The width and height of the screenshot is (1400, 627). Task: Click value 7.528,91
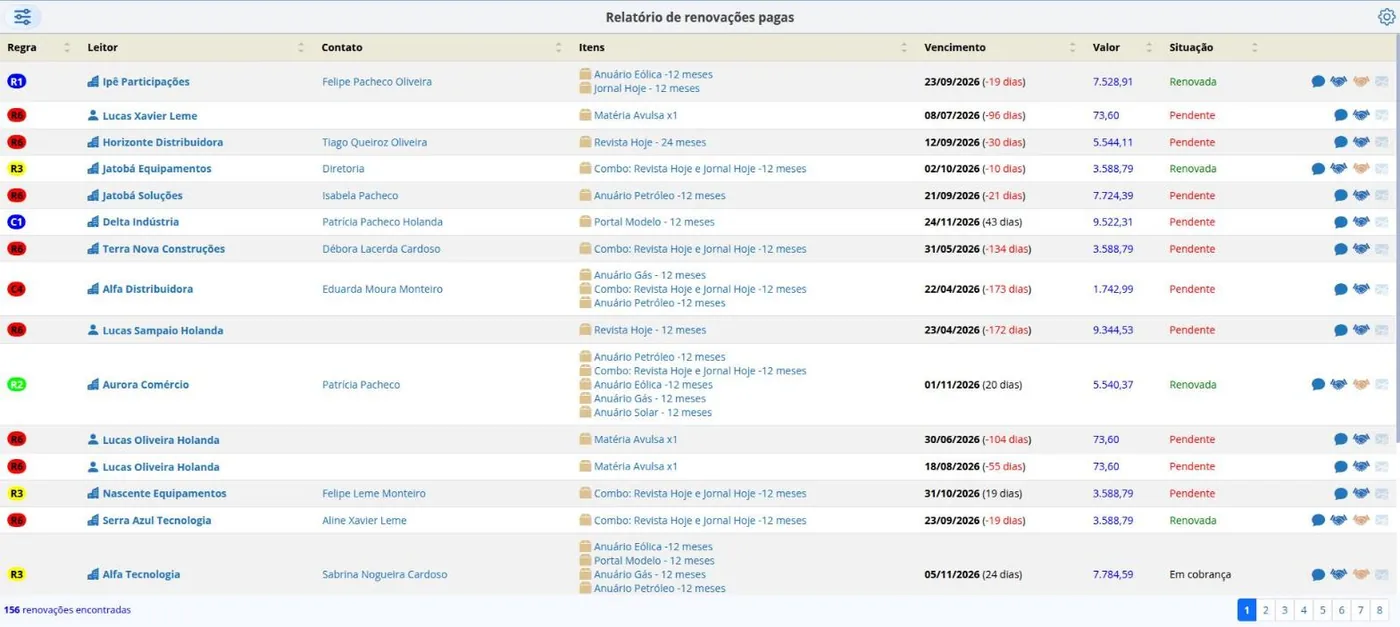coord(1113,82)
